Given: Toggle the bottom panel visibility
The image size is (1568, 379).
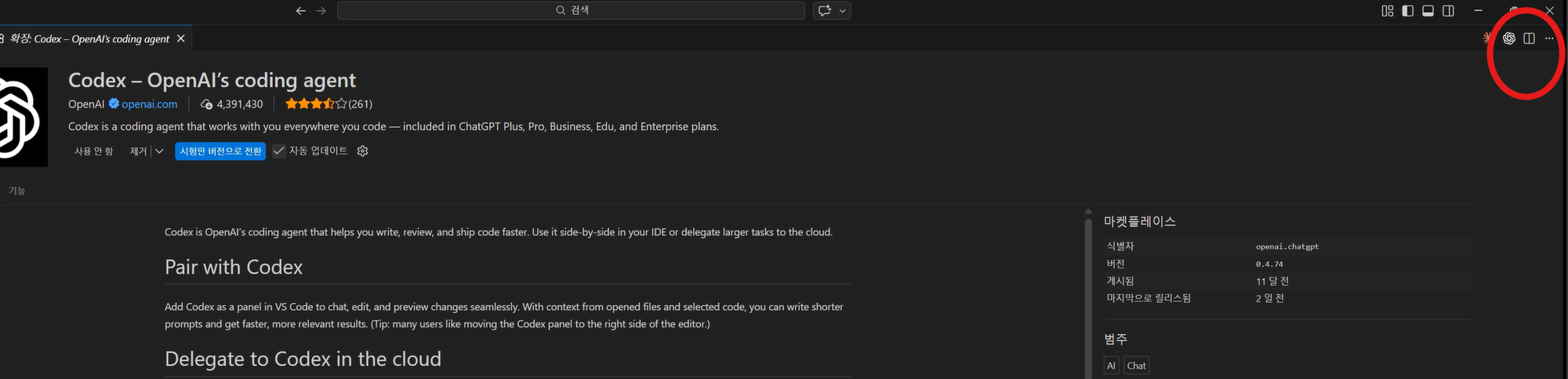Looking at the screenshot, I should tap(1428, 11).
